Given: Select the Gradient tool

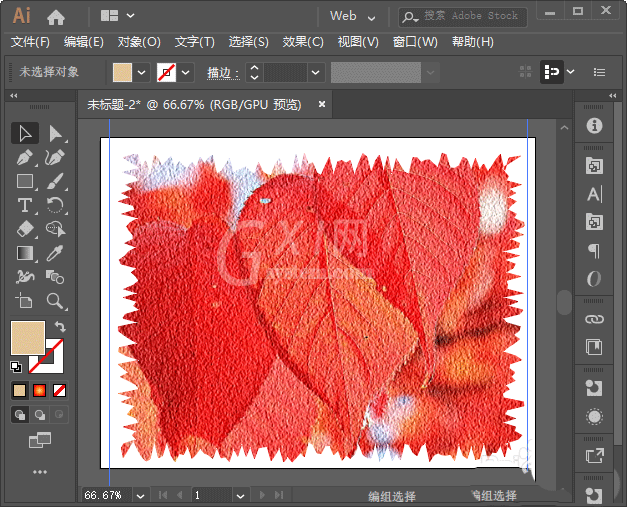Looking at the screenshot, I should (x=25, y=253).
